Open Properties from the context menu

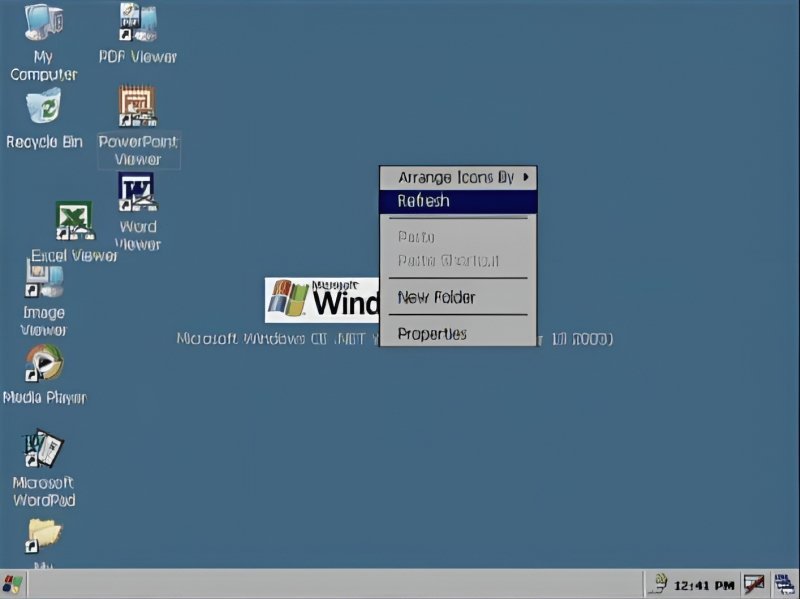tap(458, 334)
